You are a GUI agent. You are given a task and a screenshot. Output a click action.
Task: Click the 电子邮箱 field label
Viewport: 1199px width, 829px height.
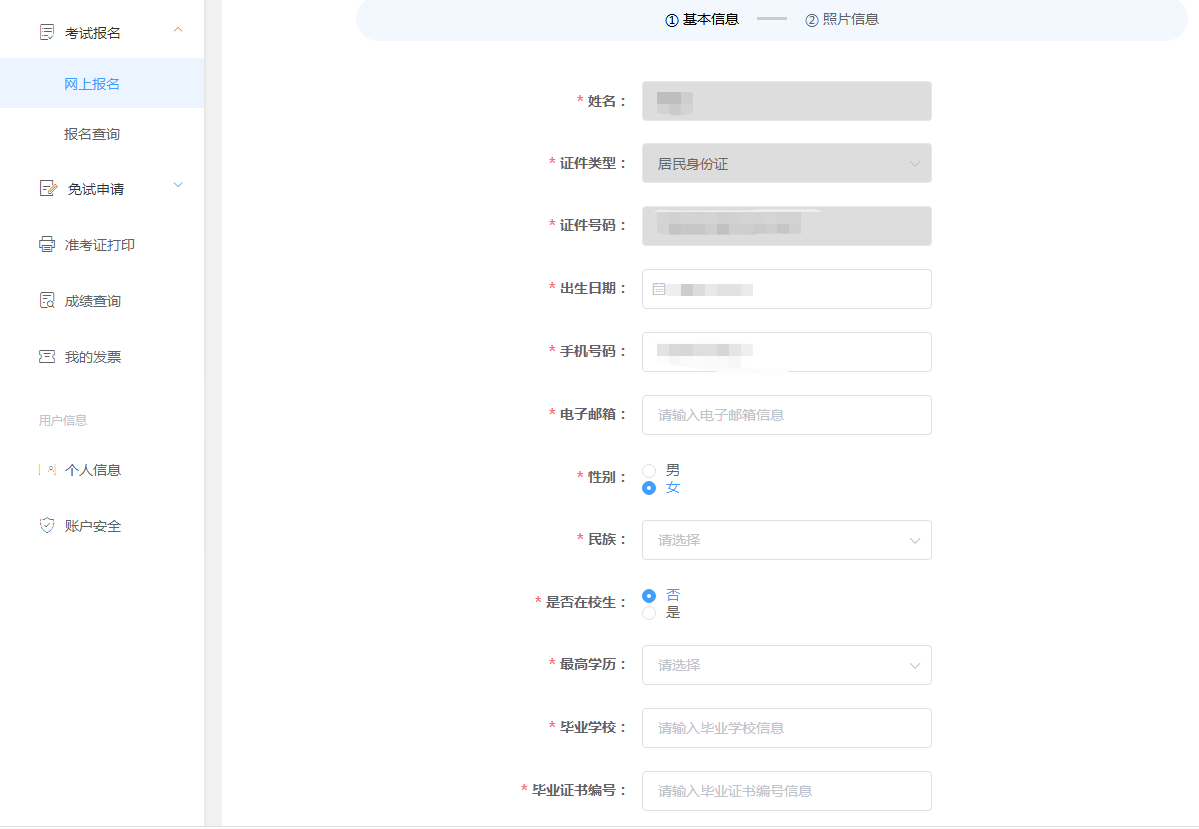coord(593,414)
